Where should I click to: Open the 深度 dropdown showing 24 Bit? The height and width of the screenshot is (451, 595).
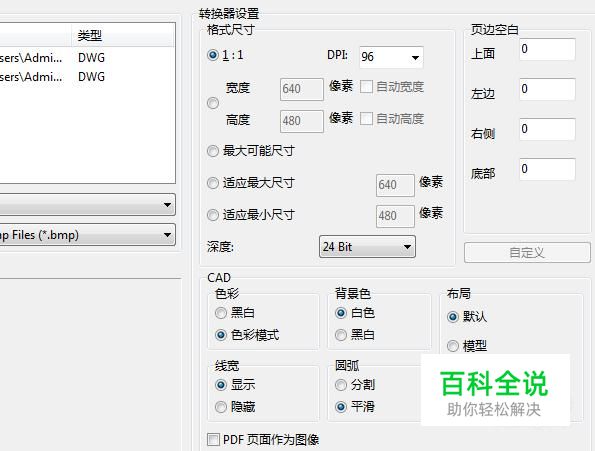pyautogui.click(x=367, y=247)
